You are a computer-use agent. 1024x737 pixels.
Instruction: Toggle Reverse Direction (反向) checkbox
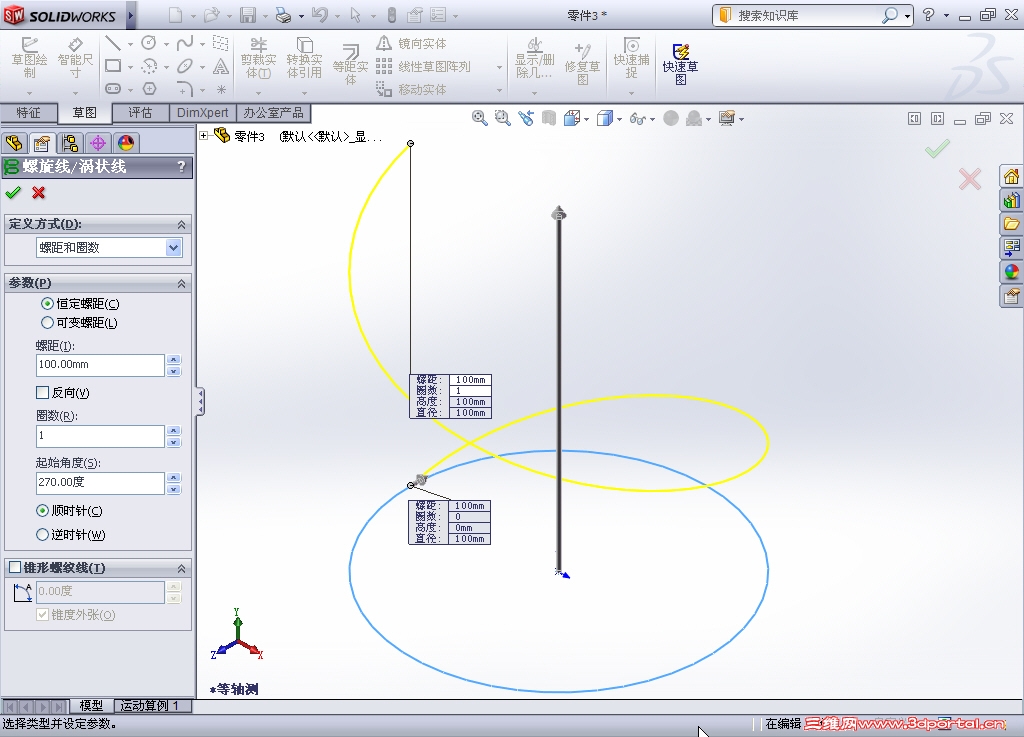tap(42, 392)
